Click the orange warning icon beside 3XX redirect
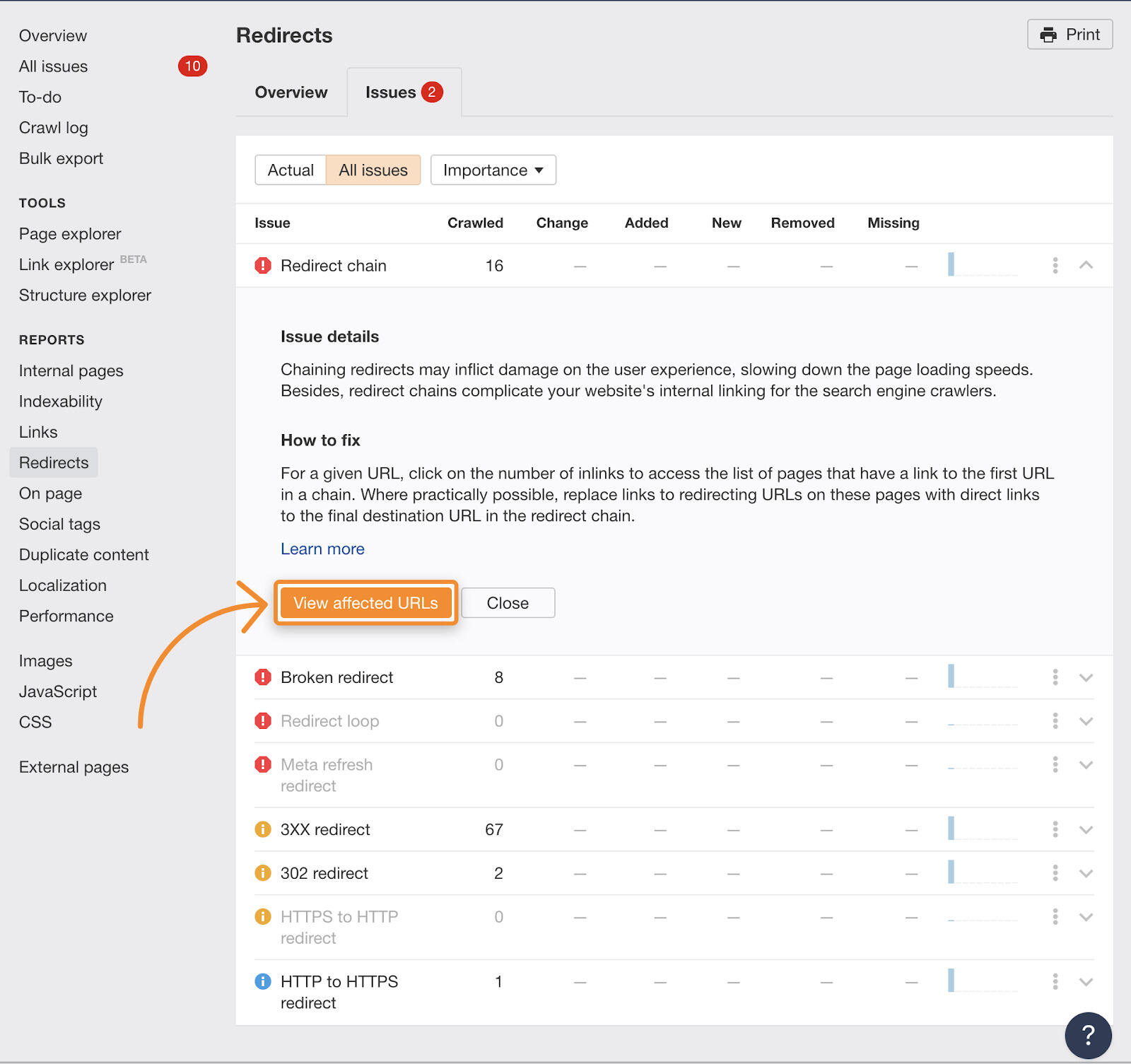Image resolution: width=1131 pixels, height=1064 pixels. (263, 829)
